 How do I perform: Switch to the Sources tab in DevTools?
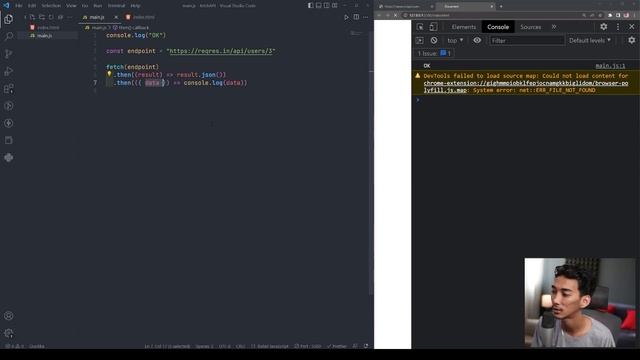[531, 27]
